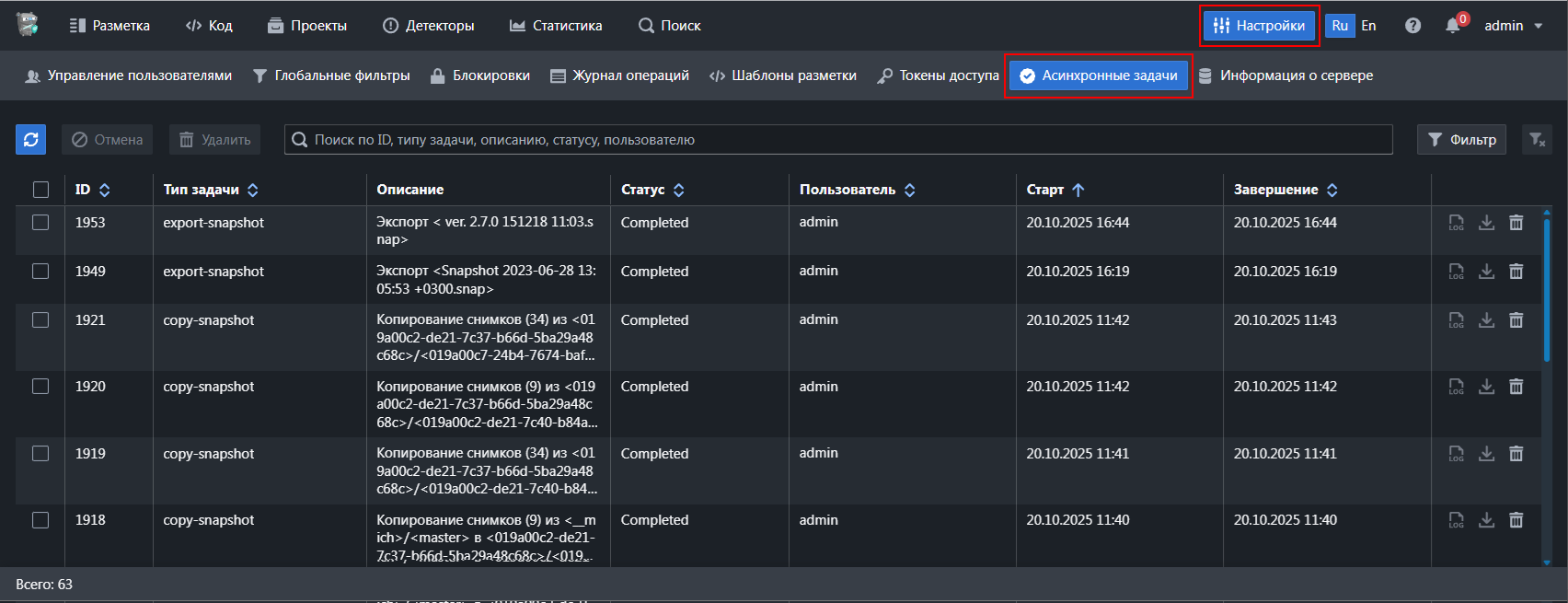
Task: Switch to Журнал операций tab
Action: pos(619,75)
